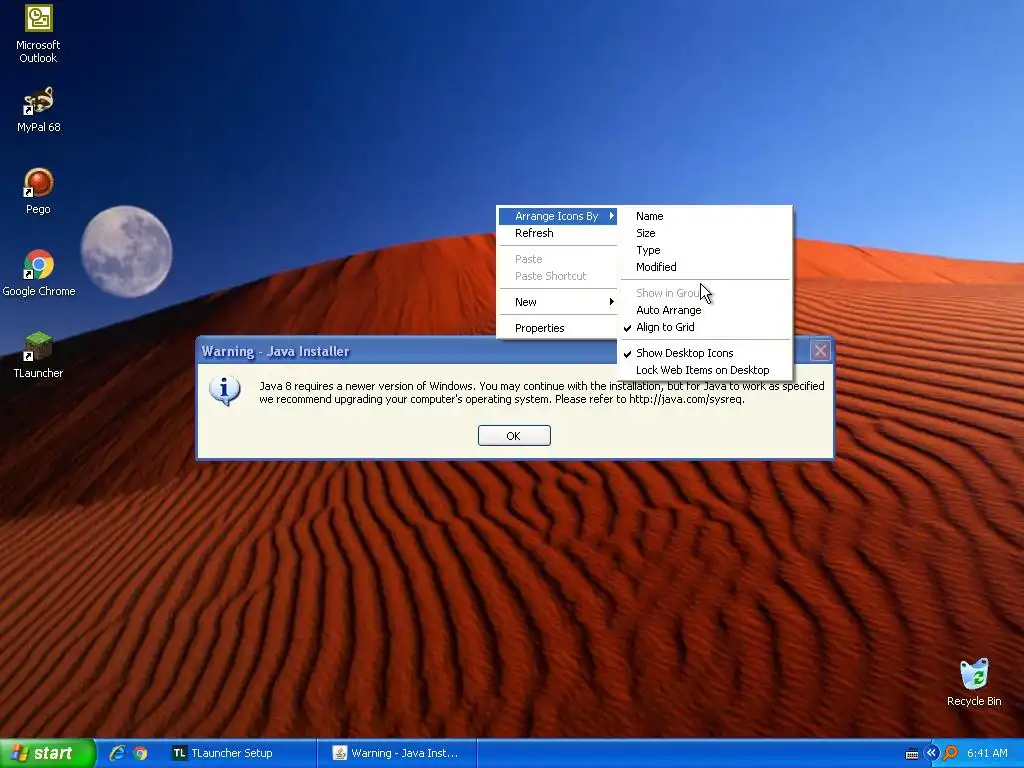Switch to TLauncher Setup taskbar button

pos(240,753)
